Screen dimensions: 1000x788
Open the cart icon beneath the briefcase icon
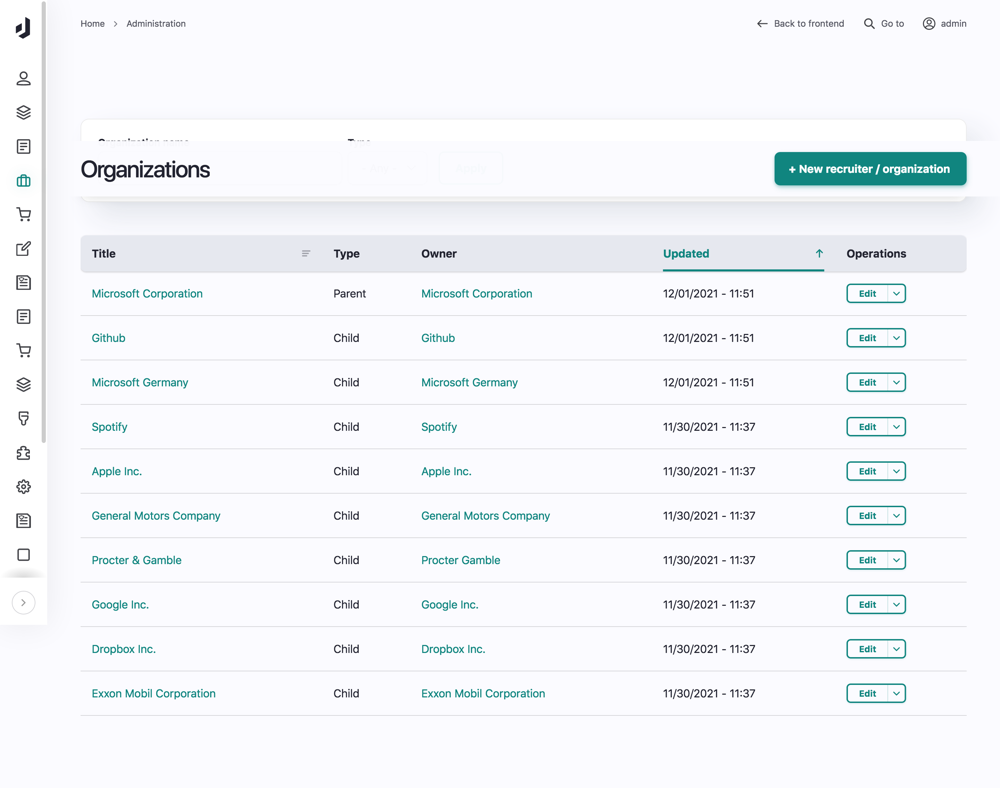(x=24, y=215)
